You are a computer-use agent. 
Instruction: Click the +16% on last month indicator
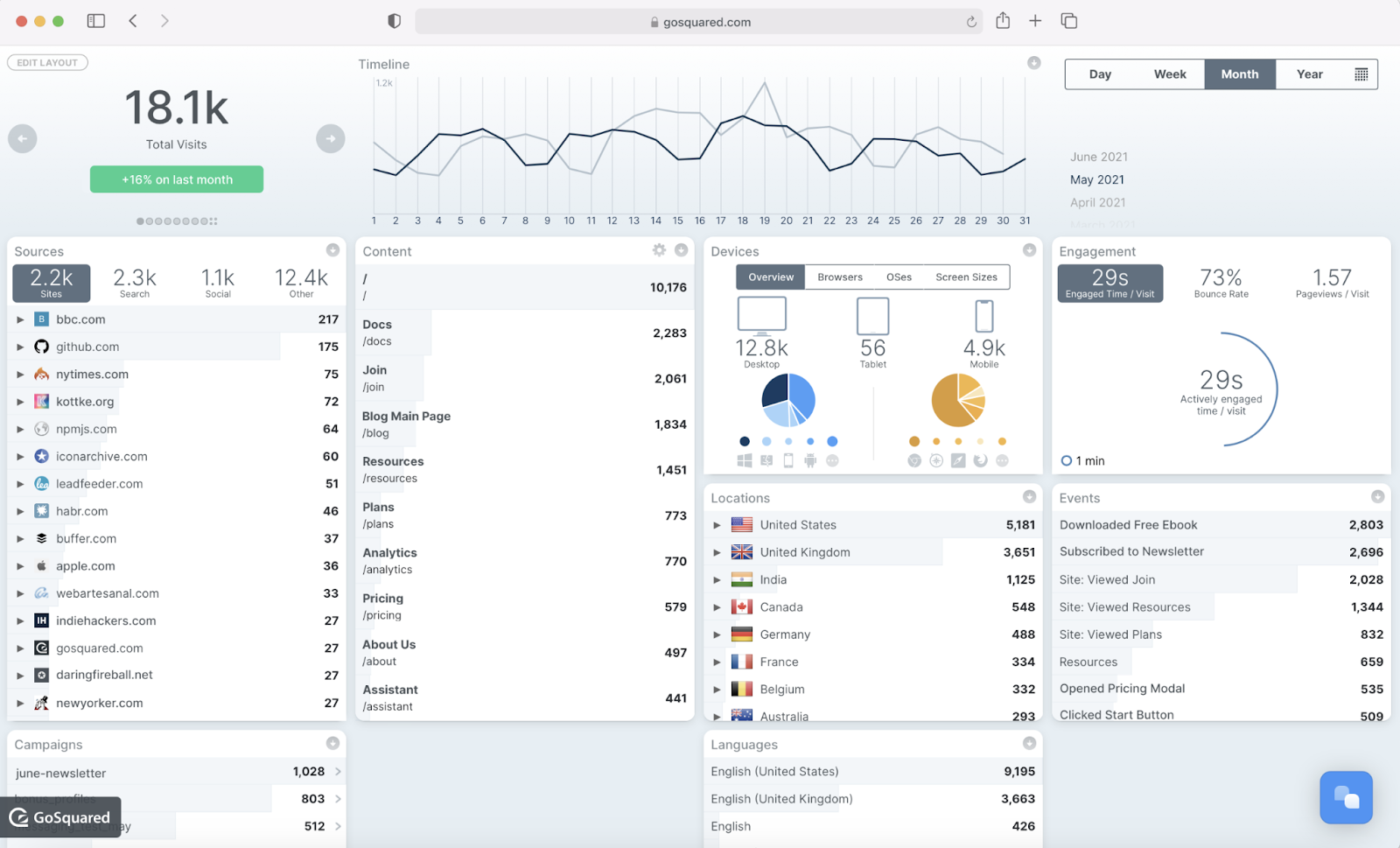(176, 179)
